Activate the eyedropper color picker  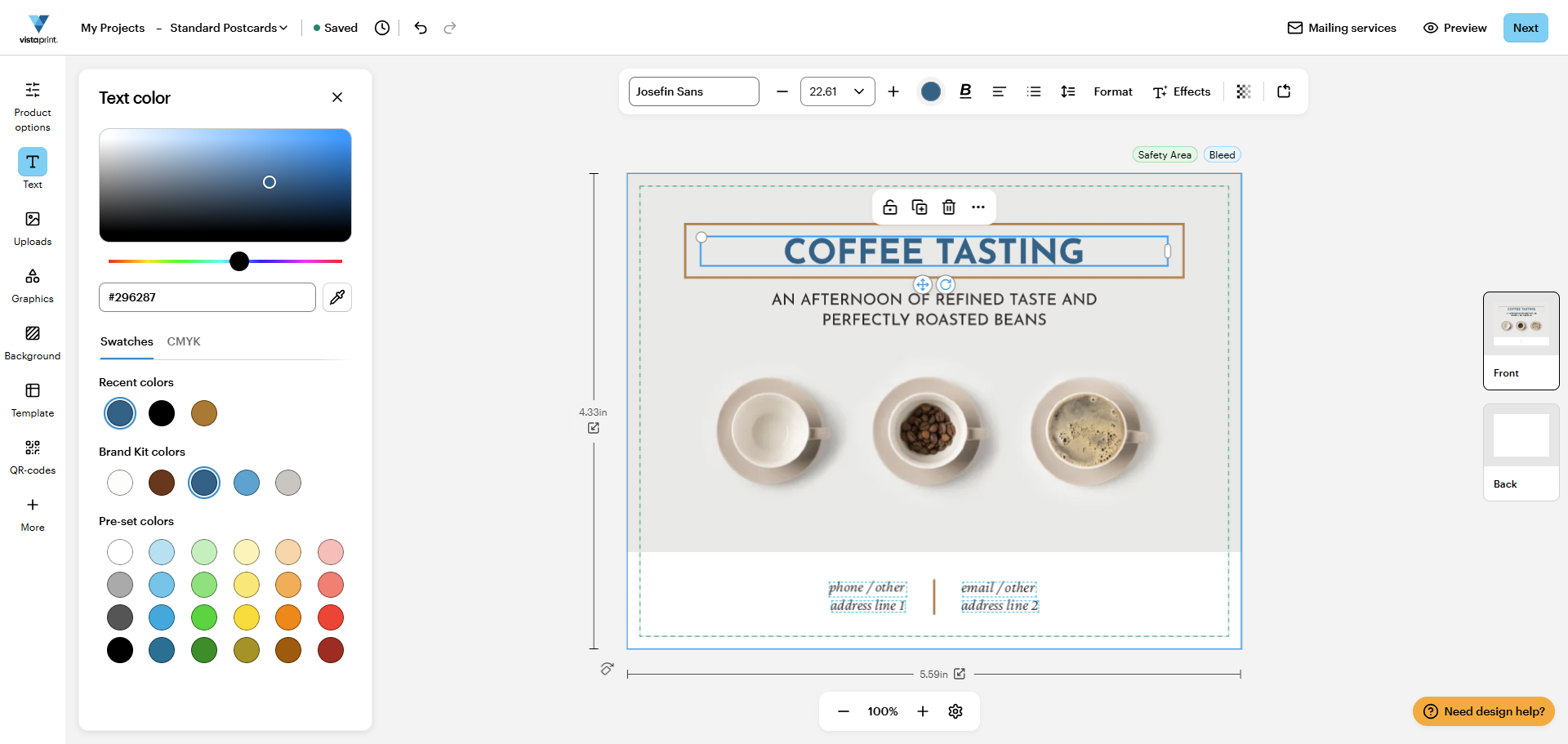(x=337, y=297)
